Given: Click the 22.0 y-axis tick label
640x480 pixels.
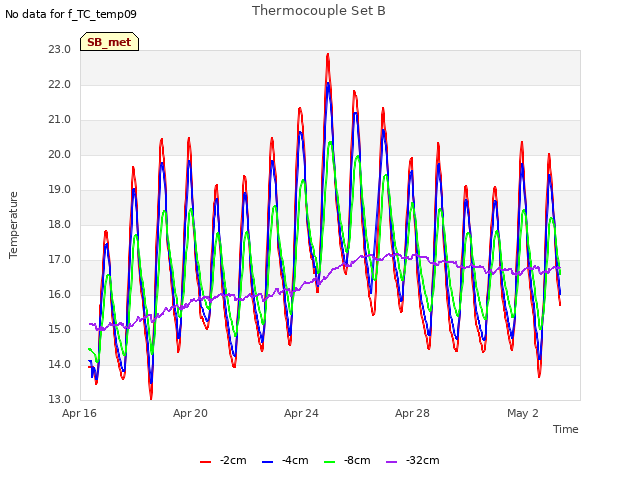Looking at the screenshot, I should pos(60,84).
